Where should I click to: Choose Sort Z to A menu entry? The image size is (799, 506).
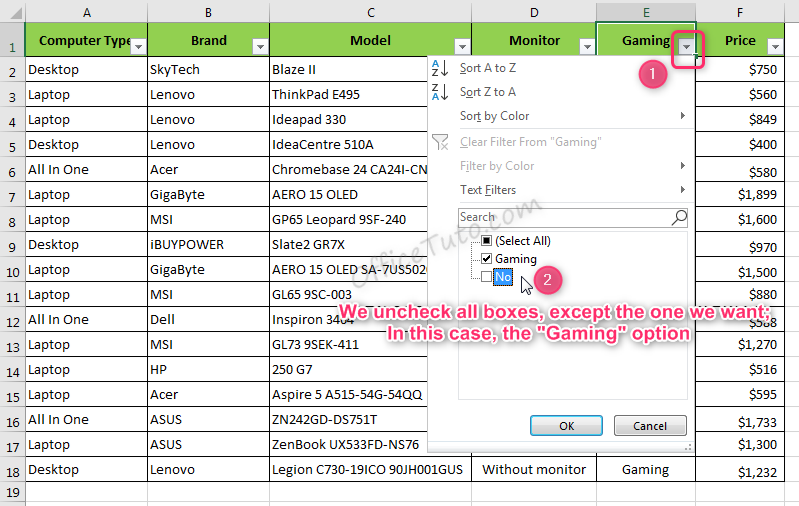coord(562,92)
